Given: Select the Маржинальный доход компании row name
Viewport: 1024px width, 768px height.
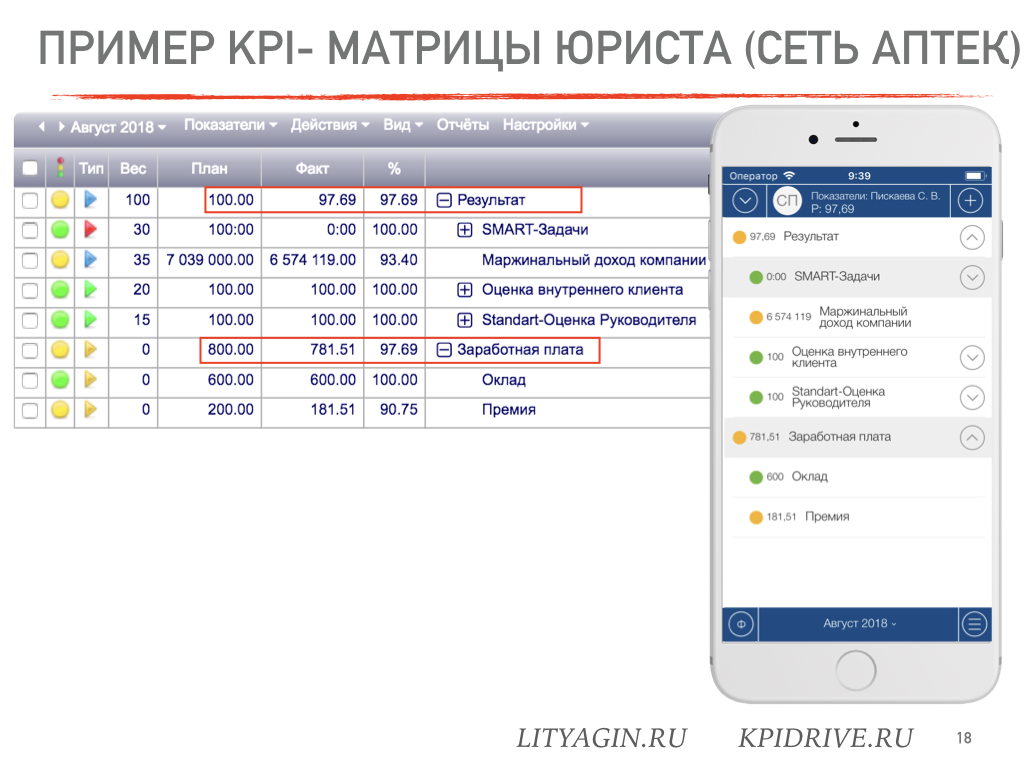Looking at the screenshot, I should (594, 260).
